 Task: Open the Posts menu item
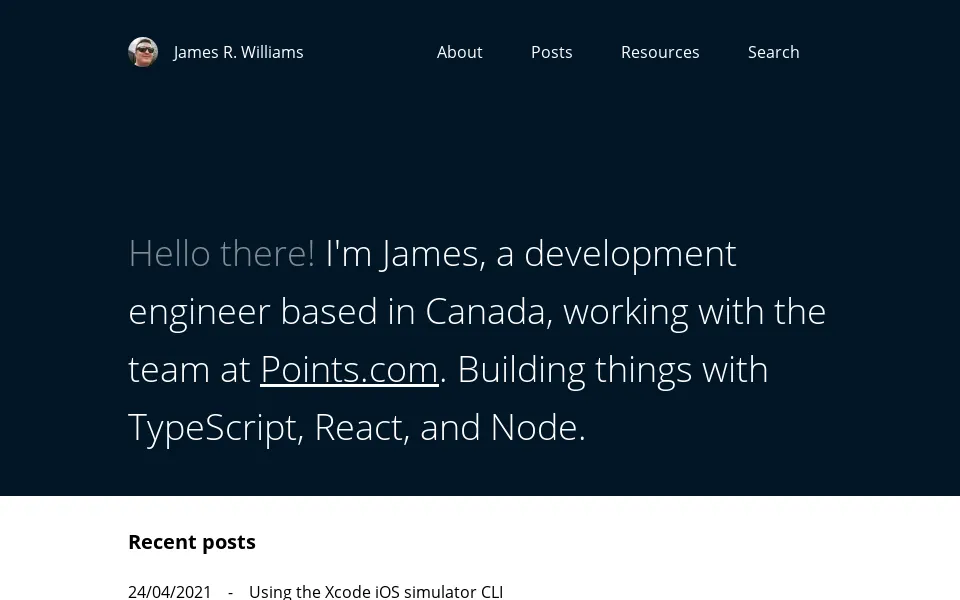[551, 52]
